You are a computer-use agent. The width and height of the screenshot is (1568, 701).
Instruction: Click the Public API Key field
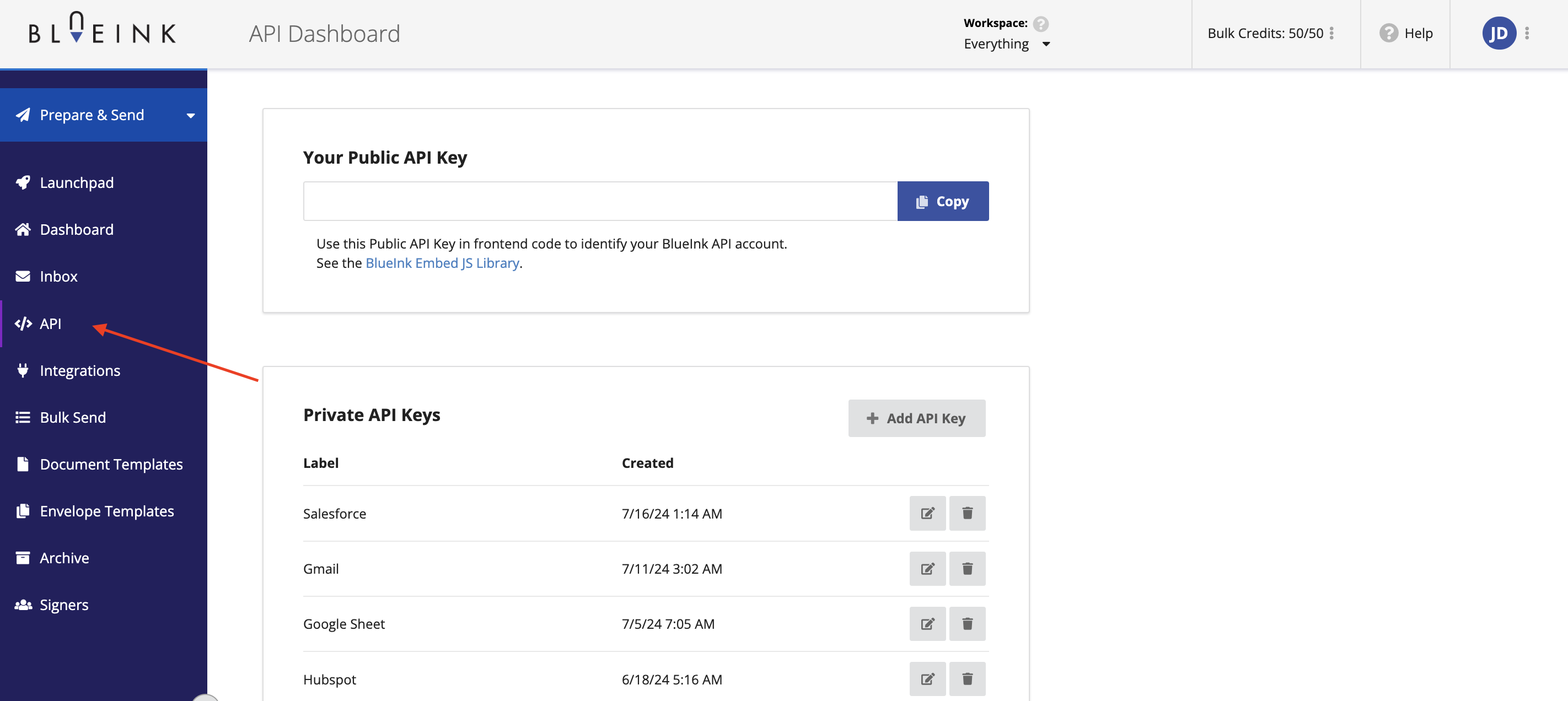pyautogui.click(x=600, y=201)
